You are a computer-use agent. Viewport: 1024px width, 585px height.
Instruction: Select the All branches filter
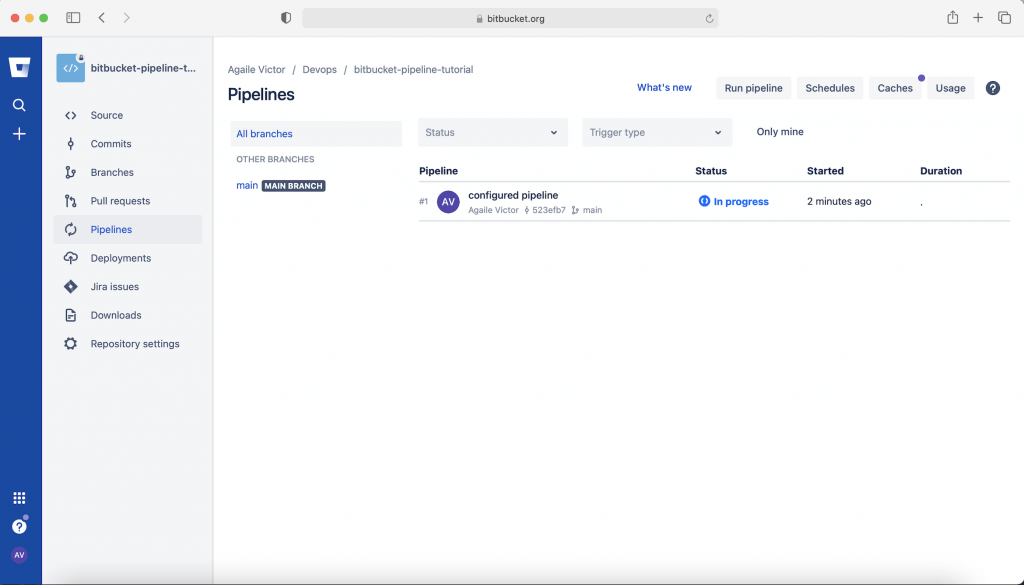tap(316, 134)
